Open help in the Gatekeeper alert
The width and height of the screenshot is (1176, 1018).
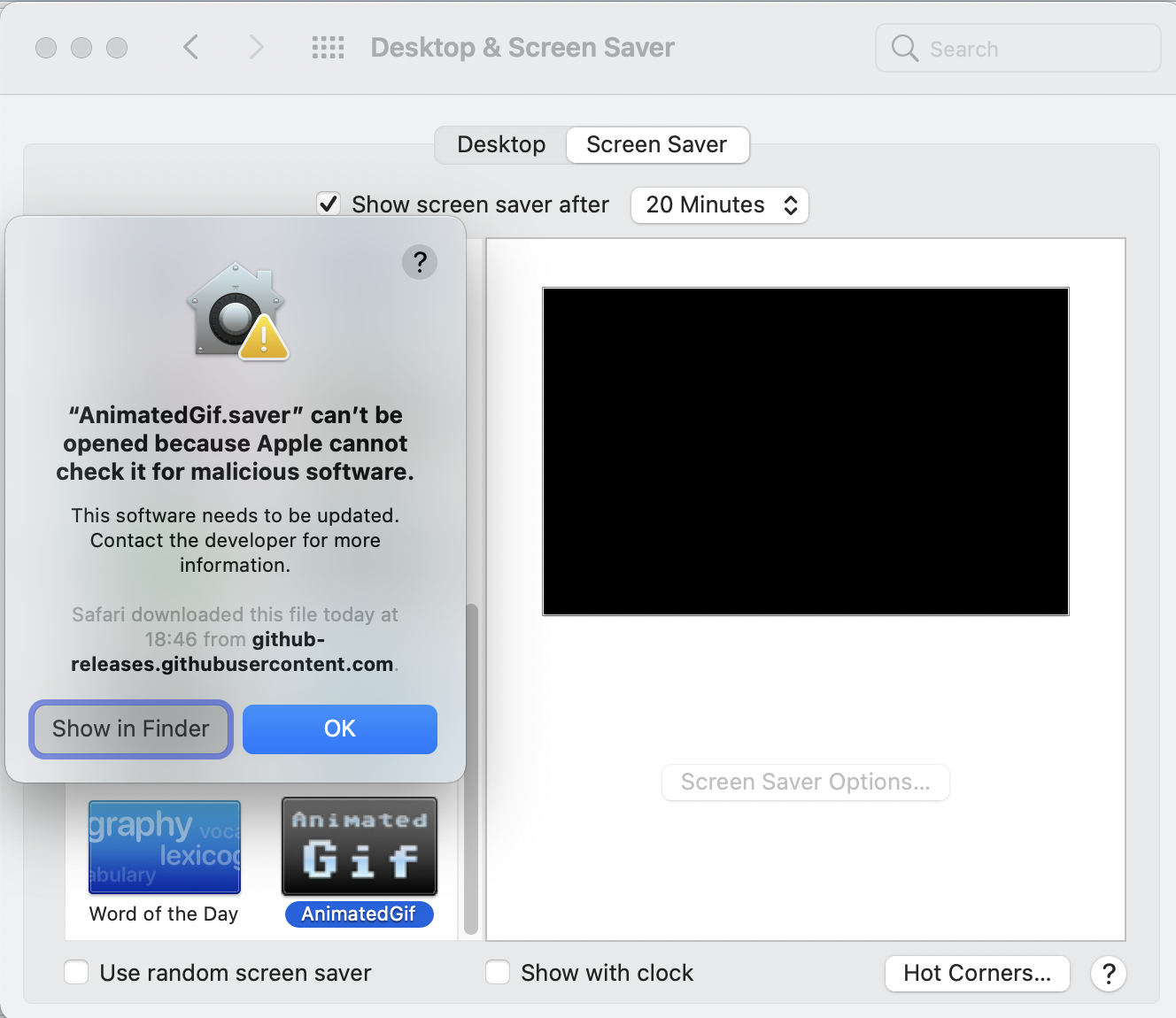point(420,262)
